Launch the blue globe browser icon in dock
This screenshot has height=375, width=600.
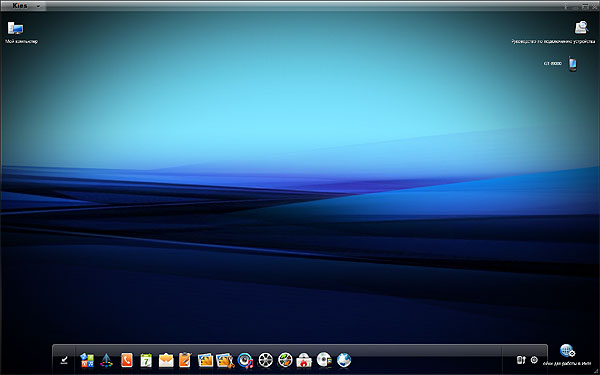[344, 360]
